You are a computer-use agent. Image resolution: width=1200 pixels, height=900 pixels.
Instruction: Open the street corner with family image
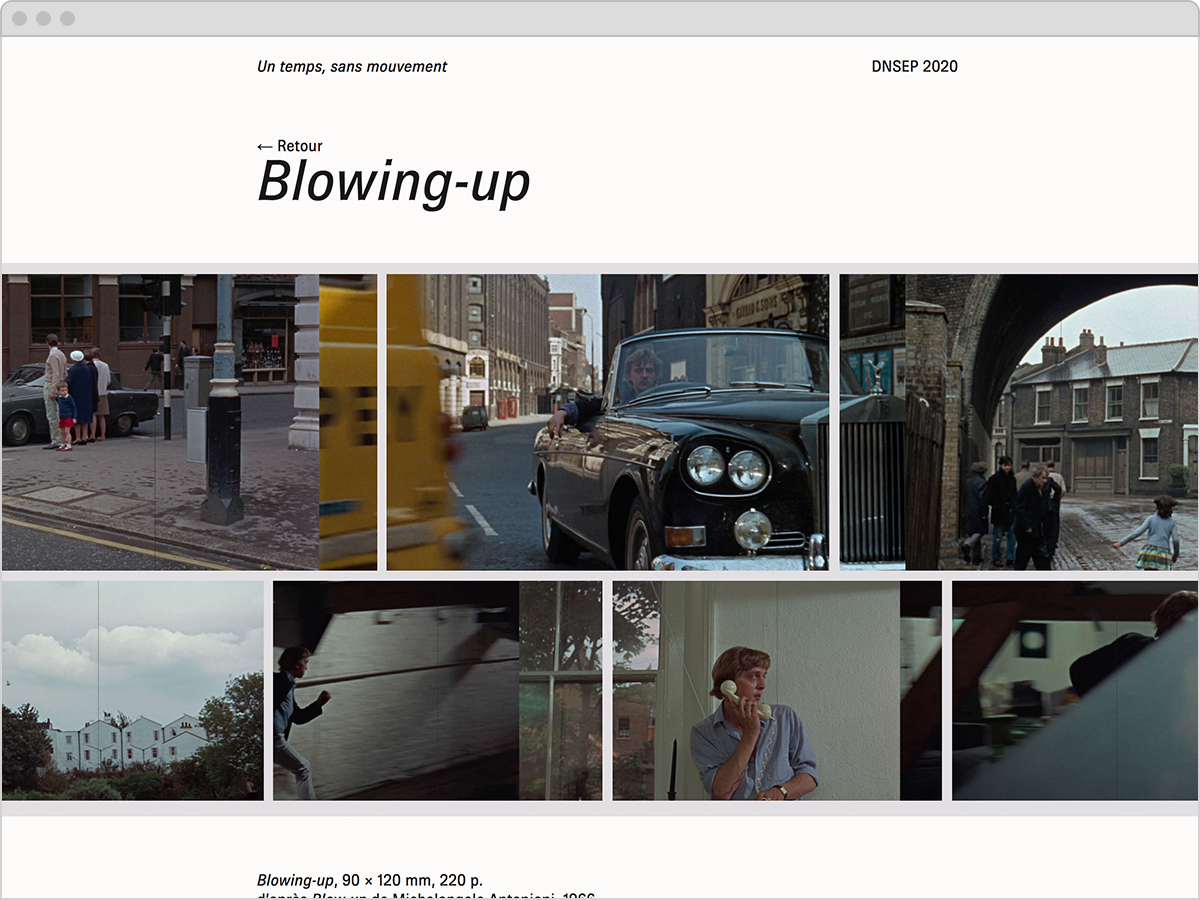tap(190, 422)
